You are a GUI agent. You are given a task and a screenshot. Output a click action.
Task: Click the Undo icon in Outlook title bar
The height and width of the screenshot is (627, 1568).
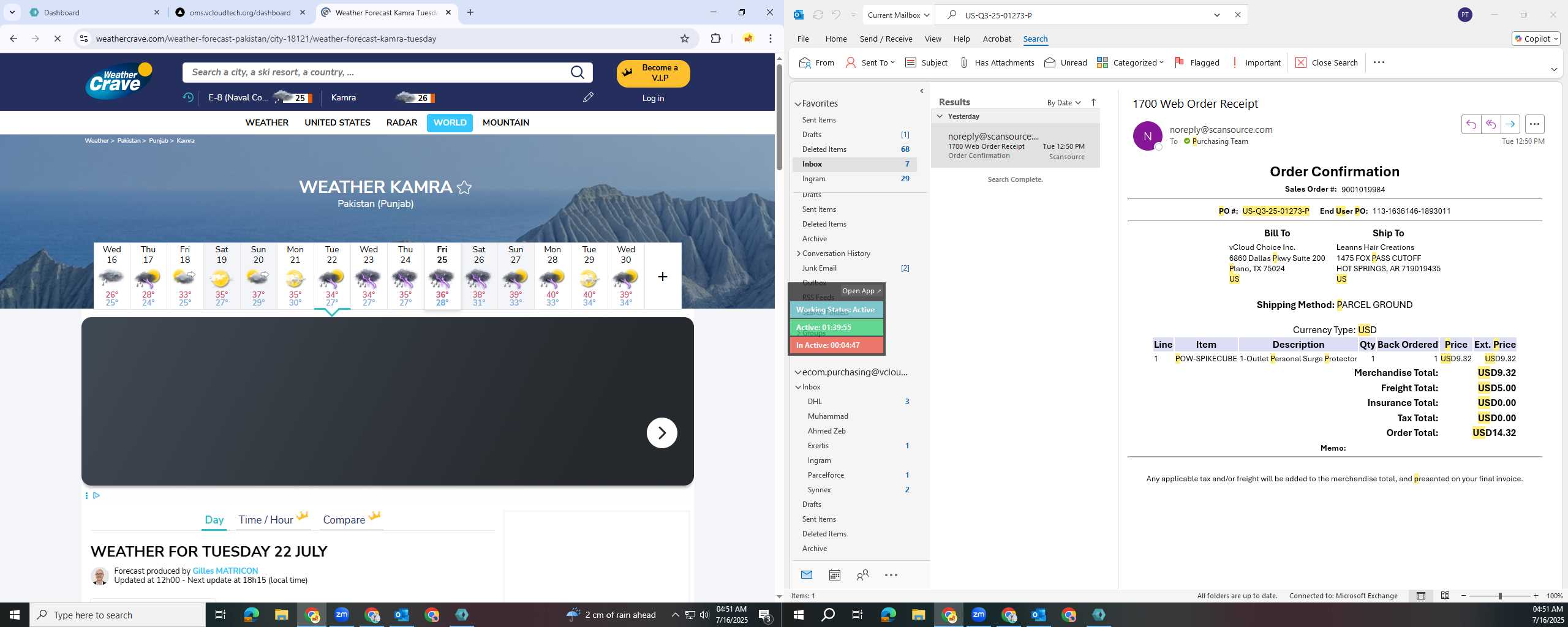[836, 15]
